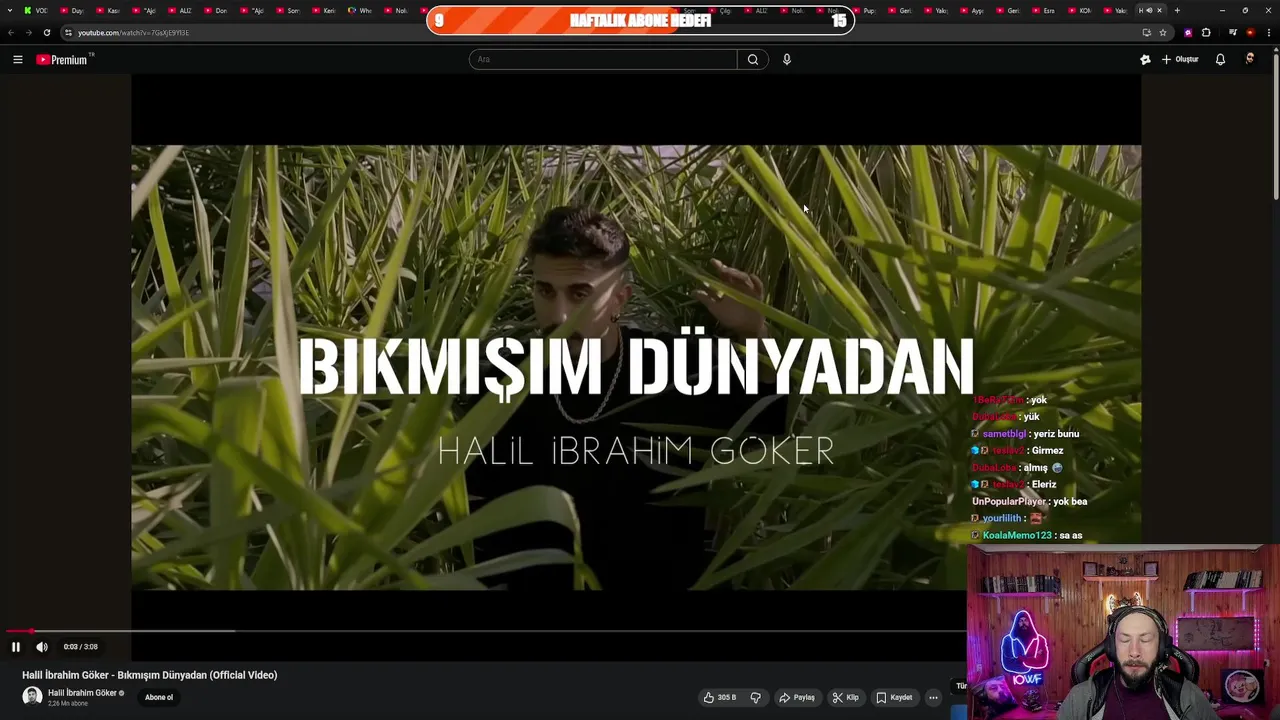Click the Paylaş share button
The height and width of the screenshot is (720, 1280).
click(x=797, y=697)
